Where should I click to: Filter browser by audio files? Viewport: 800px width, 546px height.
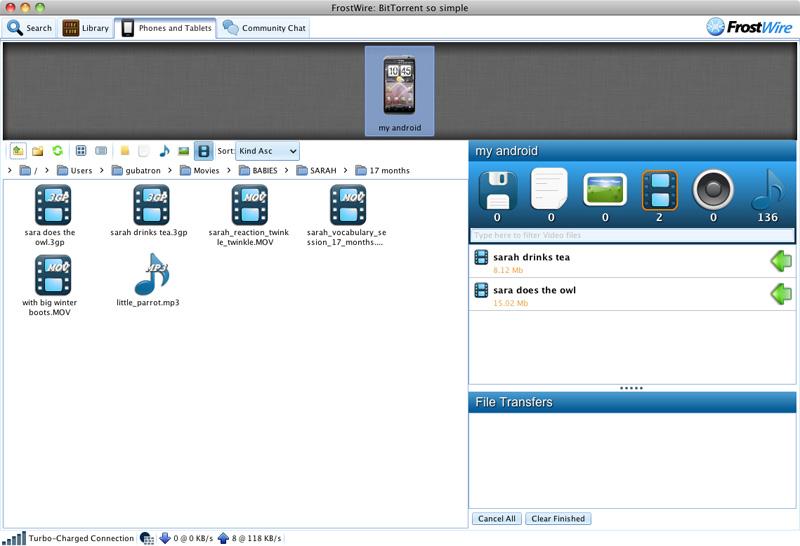coord(164,151)
